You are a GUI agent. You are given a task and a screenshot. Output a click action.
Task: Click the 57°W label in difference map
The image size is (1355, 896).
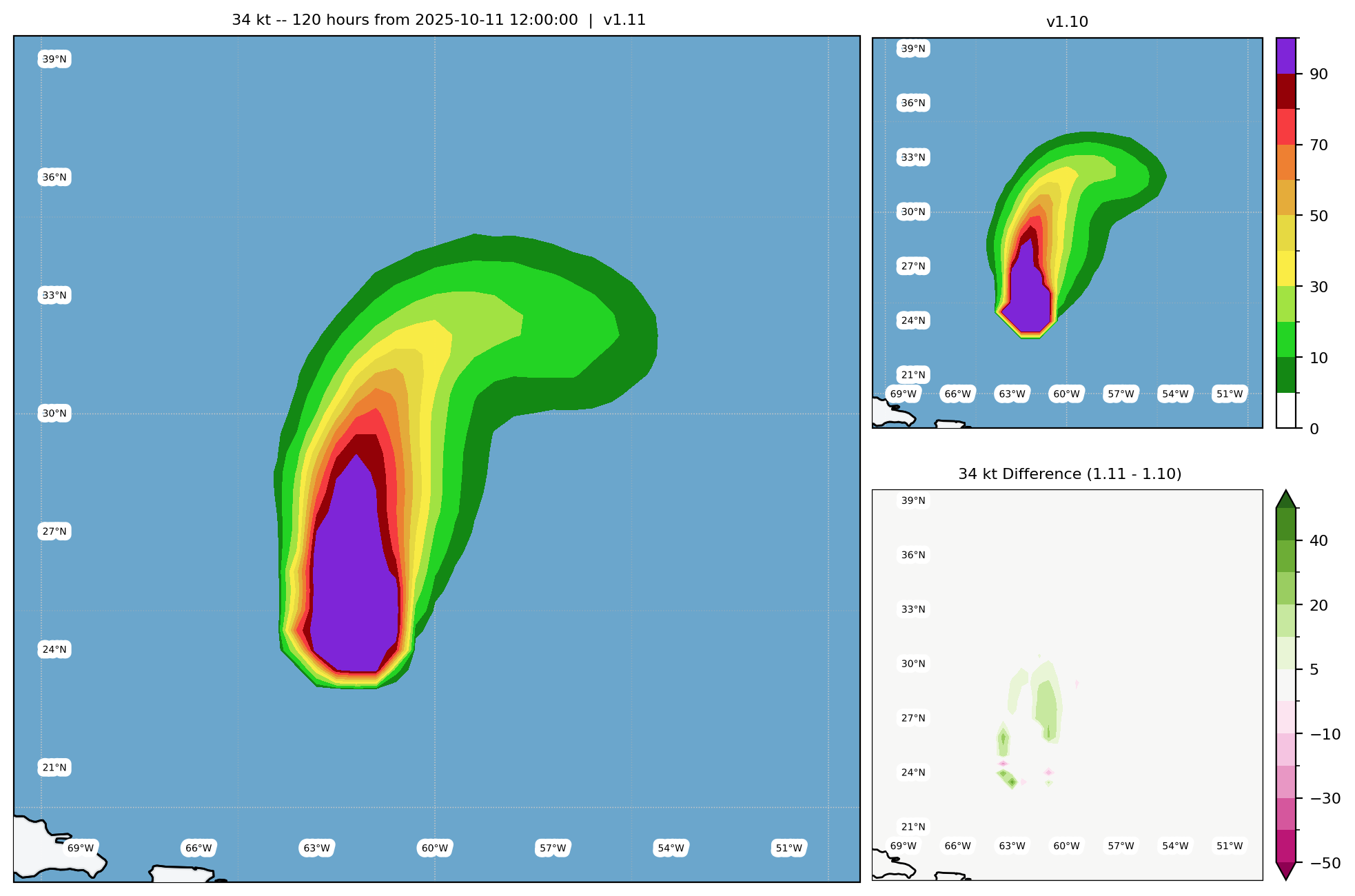pyautogui.click(x=1121, y=846)
